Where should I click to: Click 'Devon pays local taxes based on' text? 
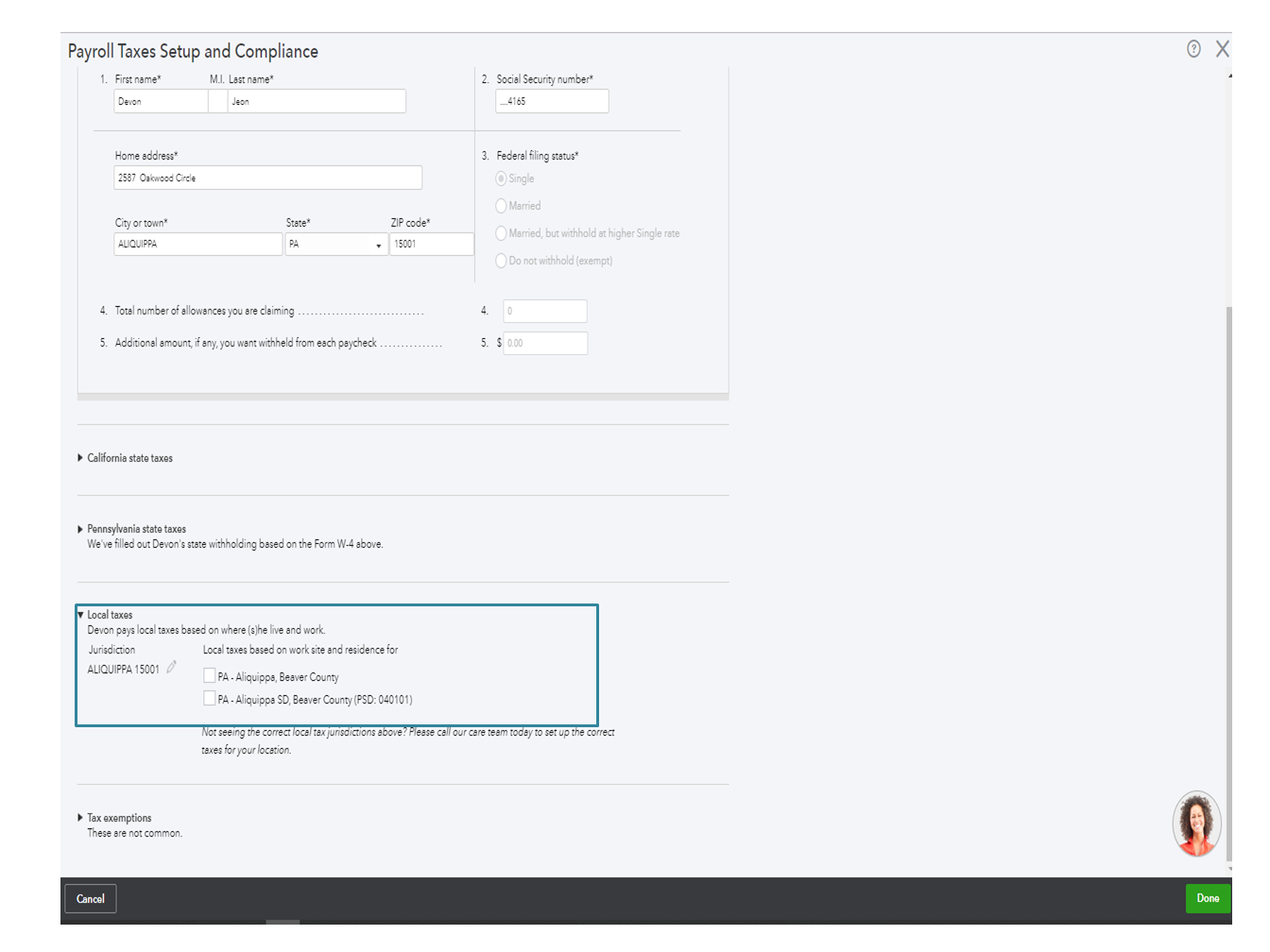pyautogui.click(x=206, y=630)
